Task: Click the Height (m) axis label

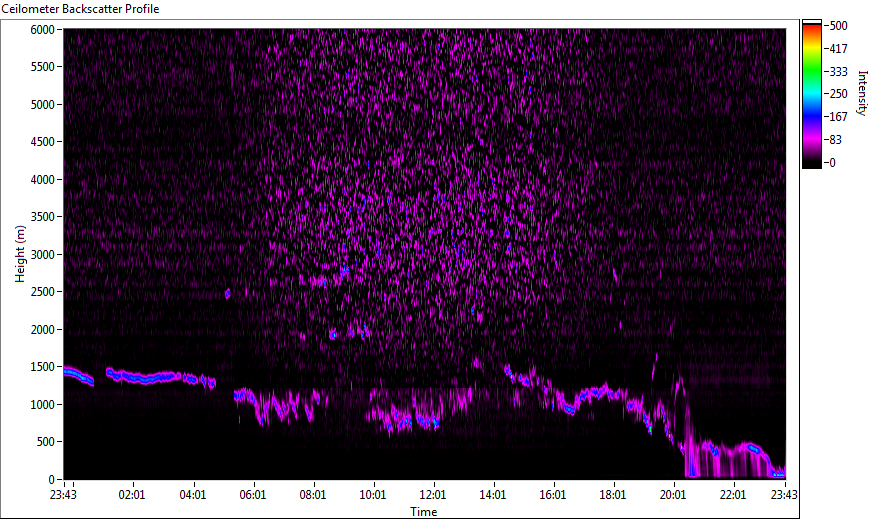Action: point(20,254)
